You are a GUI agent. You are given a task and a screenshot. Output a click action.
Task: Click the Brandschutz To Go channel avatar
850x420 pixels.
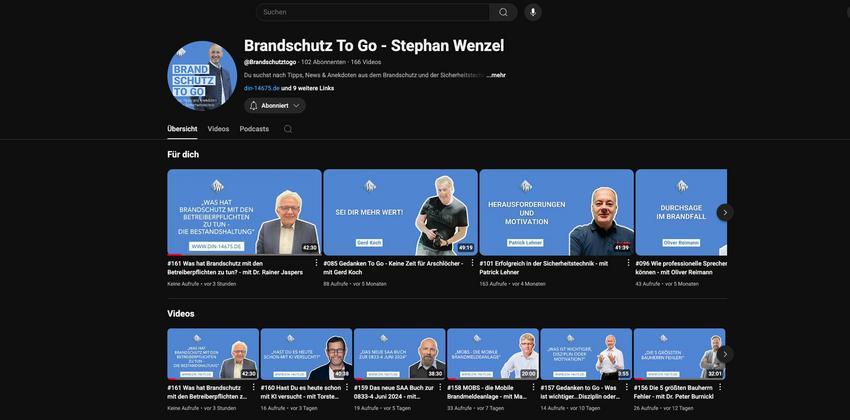tap(202, 76)
